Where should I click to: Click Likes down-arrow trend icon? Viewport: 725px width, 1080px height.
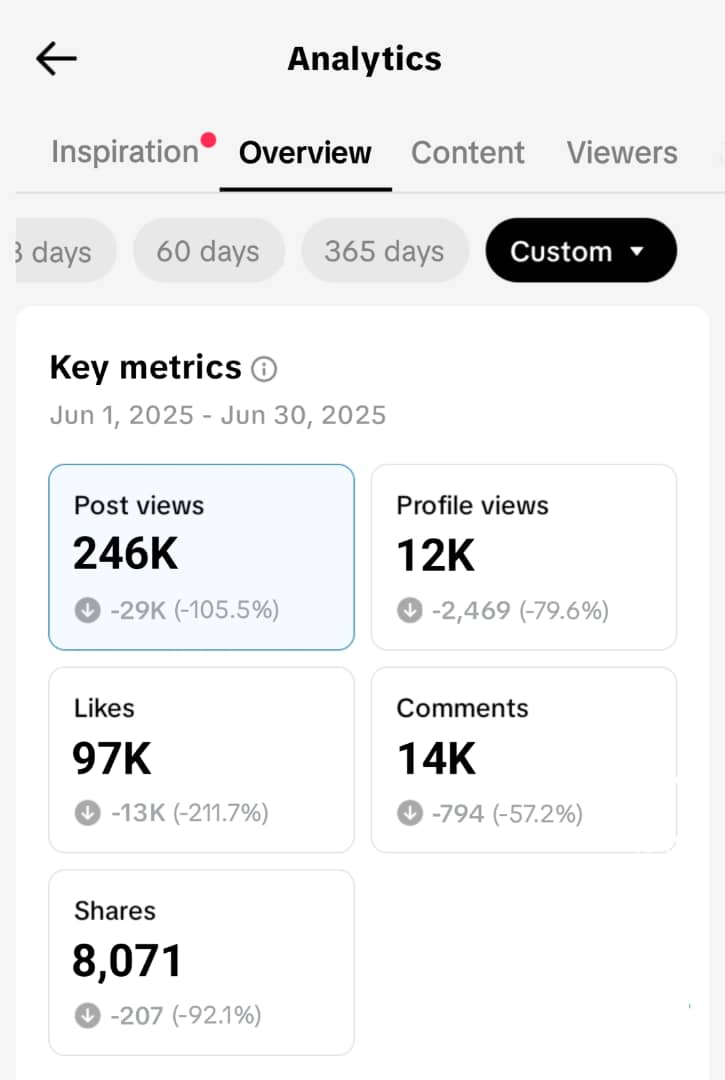(x=88, y=813)
